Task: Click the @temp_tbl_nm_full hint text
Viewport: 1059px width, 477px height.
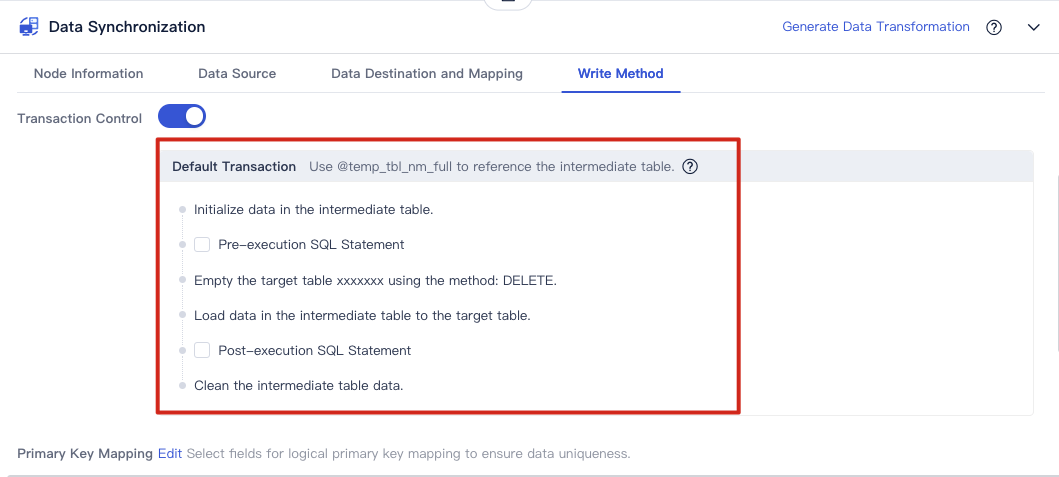Action: 492,166
